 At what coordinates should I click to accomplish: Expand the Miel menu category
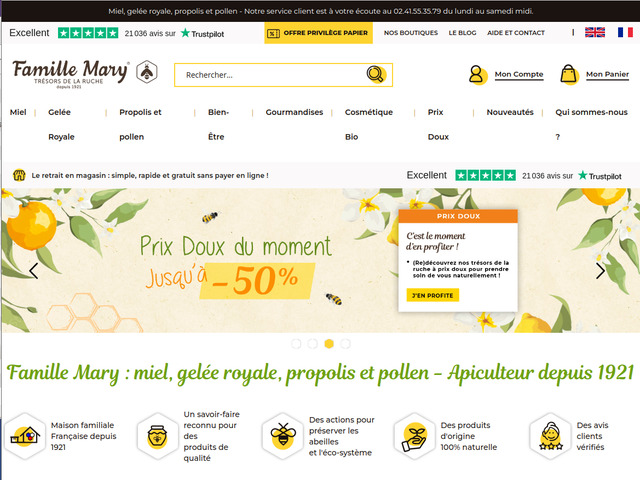[18, 112]
